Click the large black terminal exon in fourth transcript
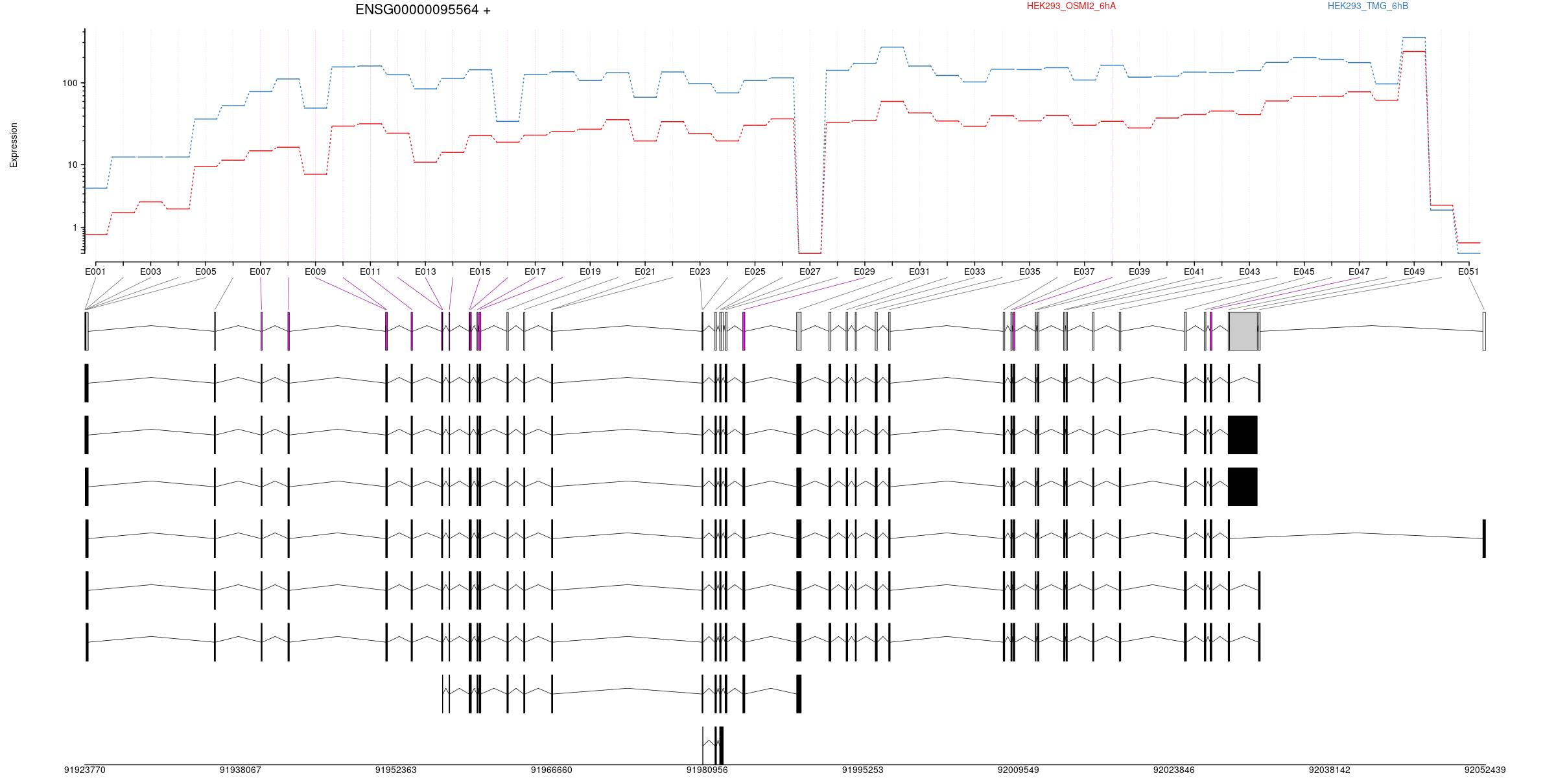Viewport: 1556px width, 784px height. coord(1243,487)
